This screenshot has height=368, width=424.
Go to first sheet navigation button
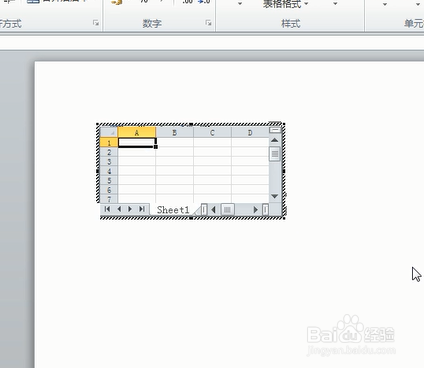pos(107,209)
